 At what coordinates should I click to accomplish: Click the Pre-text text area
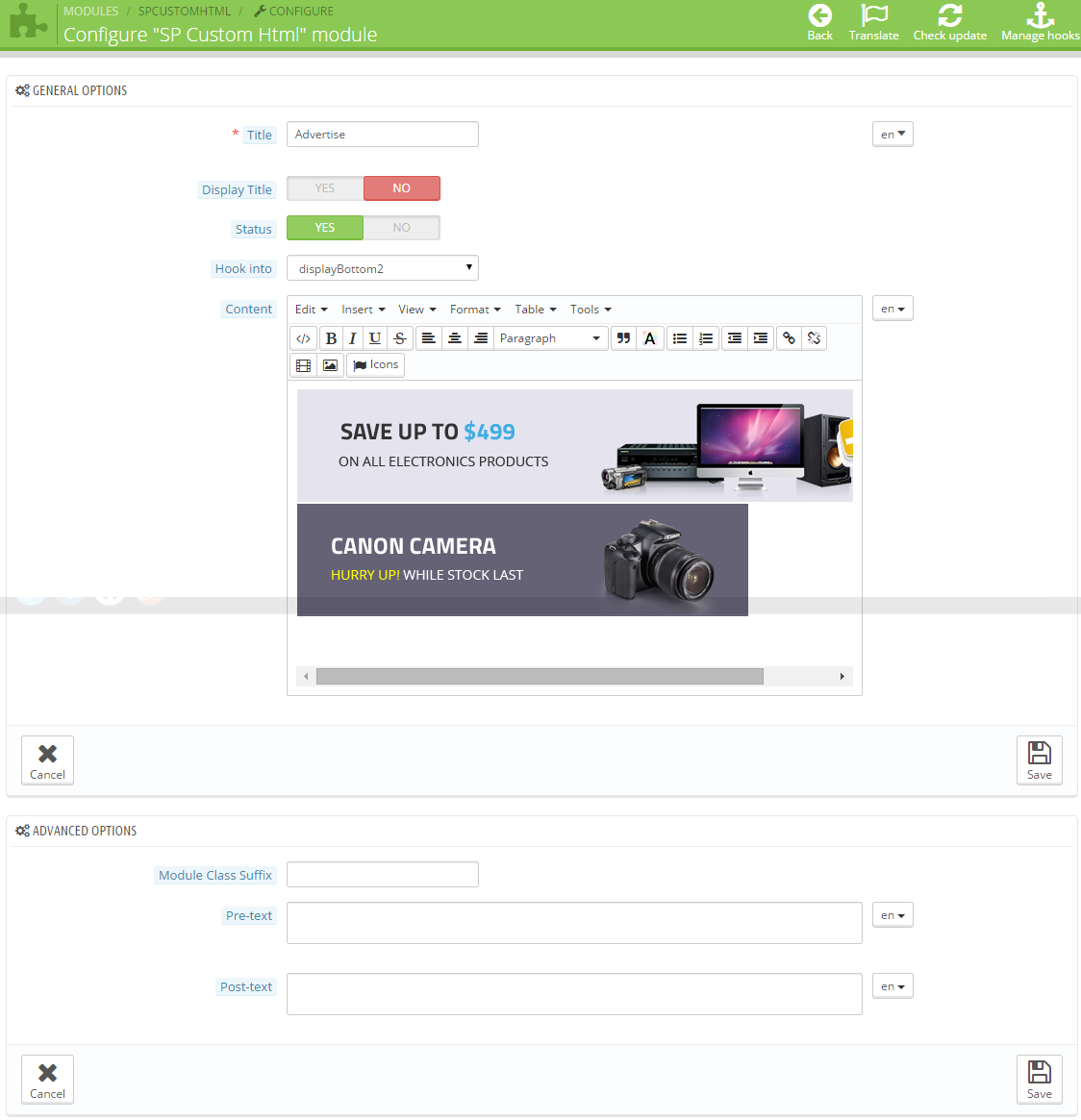[574, 923]
